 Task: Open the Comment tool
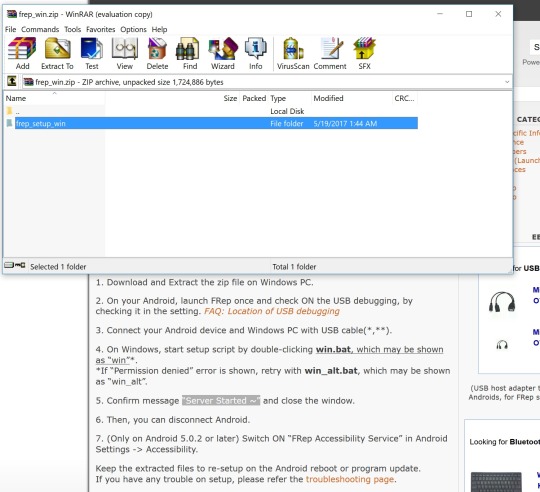click(330, 53)
